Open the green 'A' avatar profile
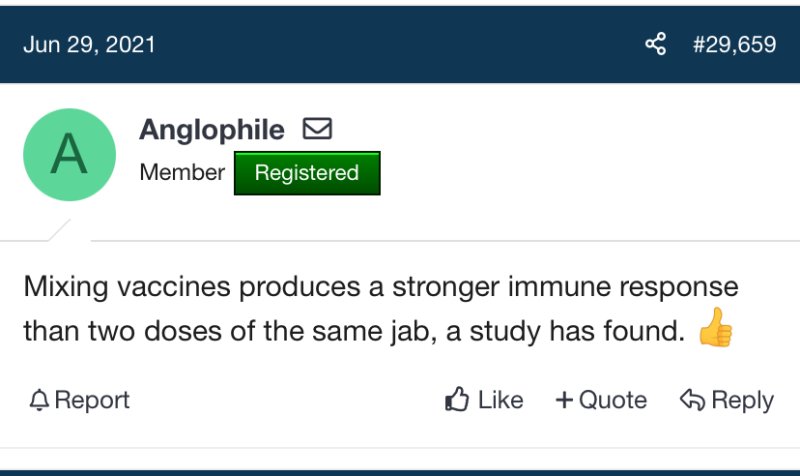800x476 pixels. 69,155
